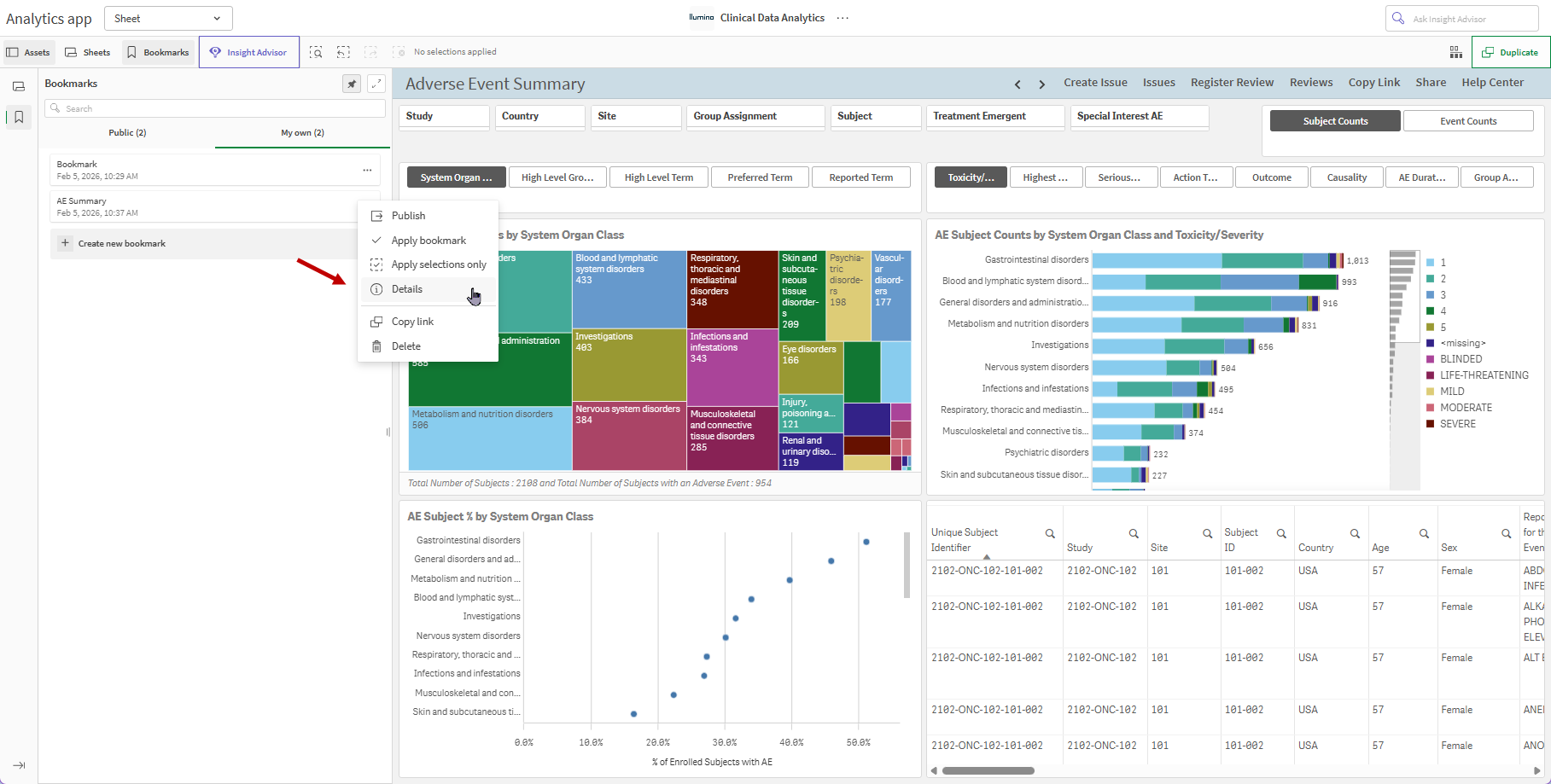The width and height of the screenshot is (1551, 784).
Task: Switch to Event Counts view
Action: 1468,121
